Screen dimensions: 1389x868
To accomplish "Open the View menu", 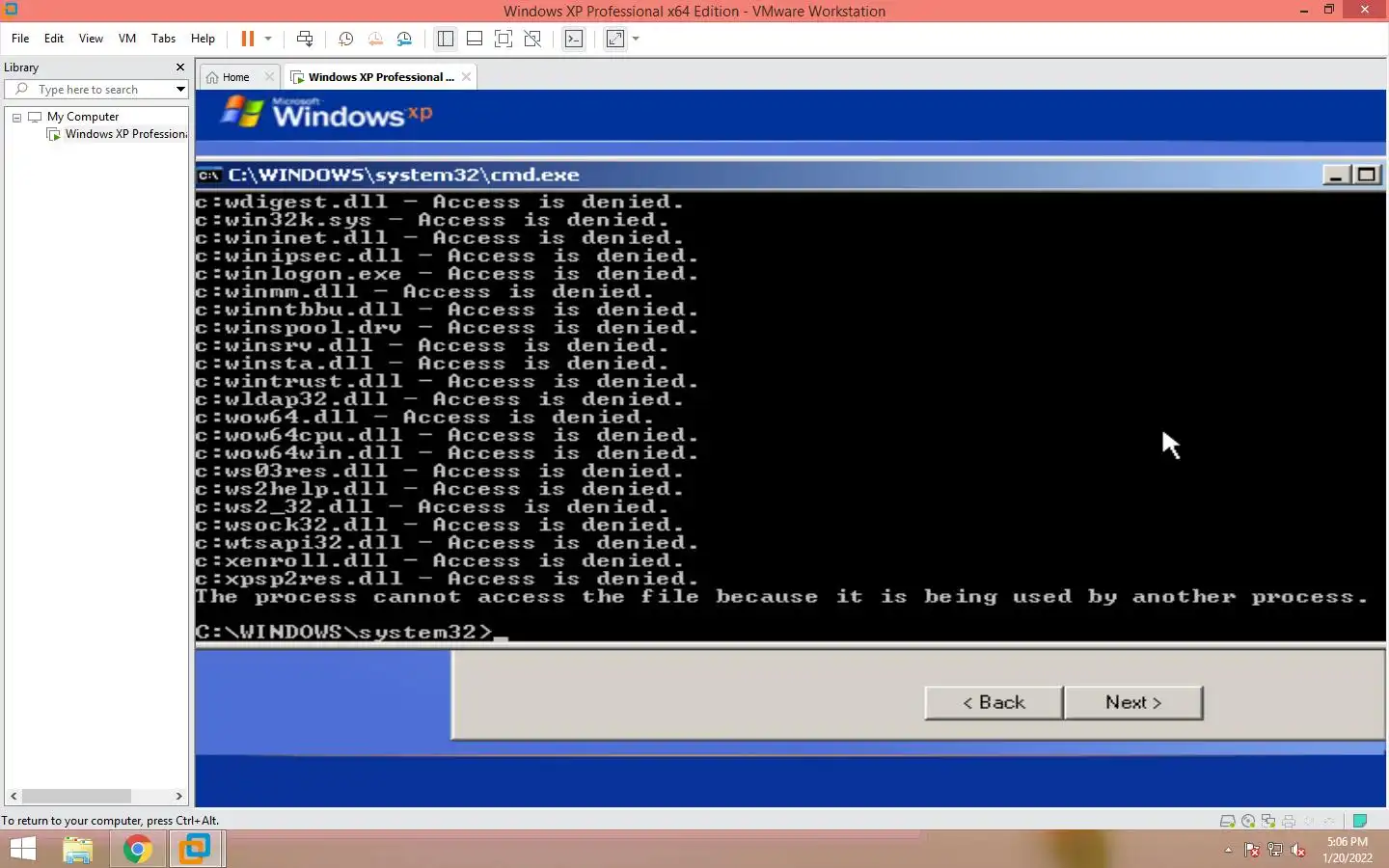I will 91,39.
